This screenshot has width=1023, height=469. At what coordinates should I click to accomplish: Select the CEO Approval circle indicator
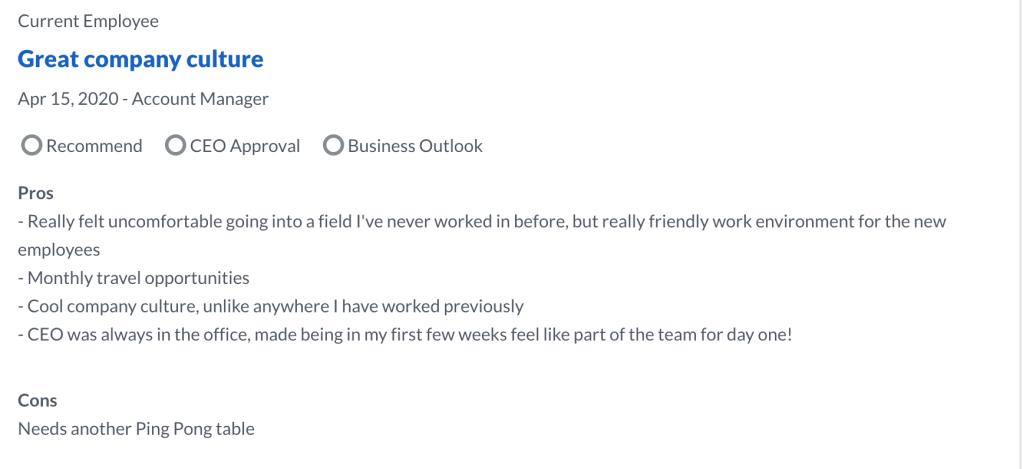175,146
